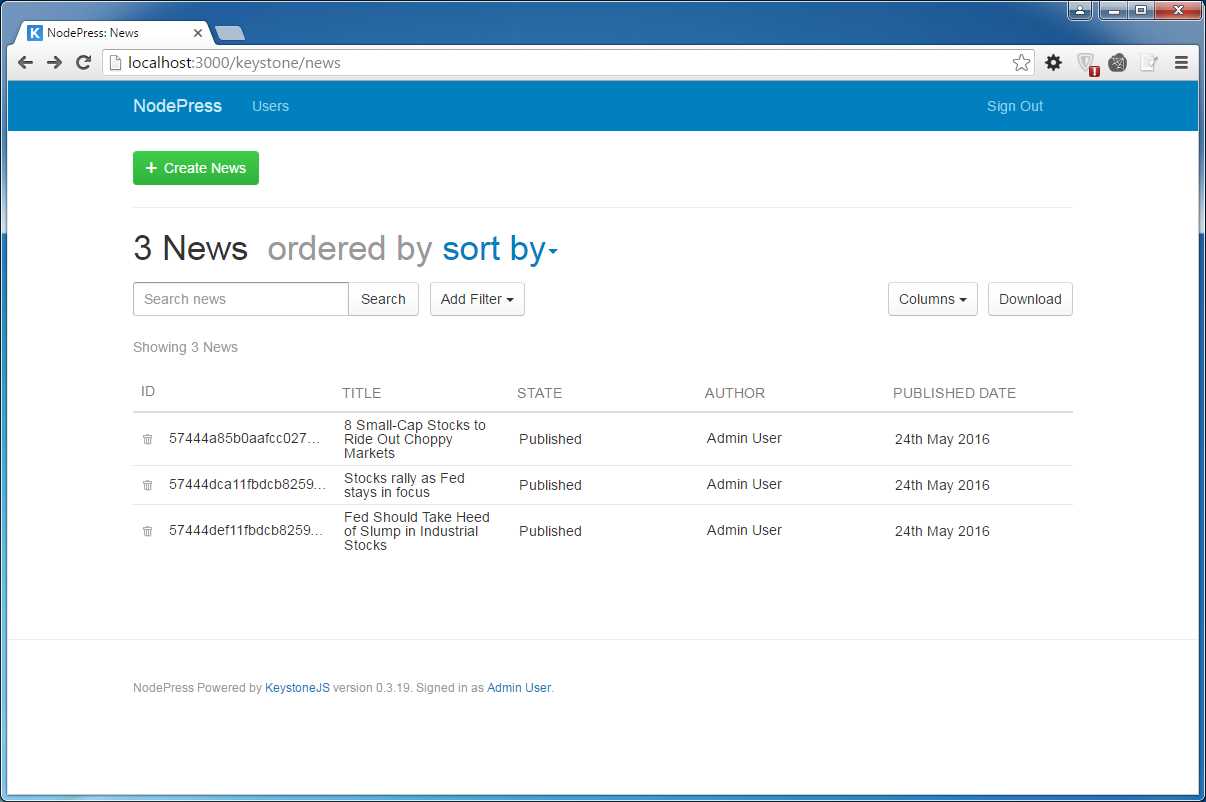Image resolution: width=1206 pixels, height=802 pixels.
Task: Click the TITLE column header
Action: [x=361, y=393]
